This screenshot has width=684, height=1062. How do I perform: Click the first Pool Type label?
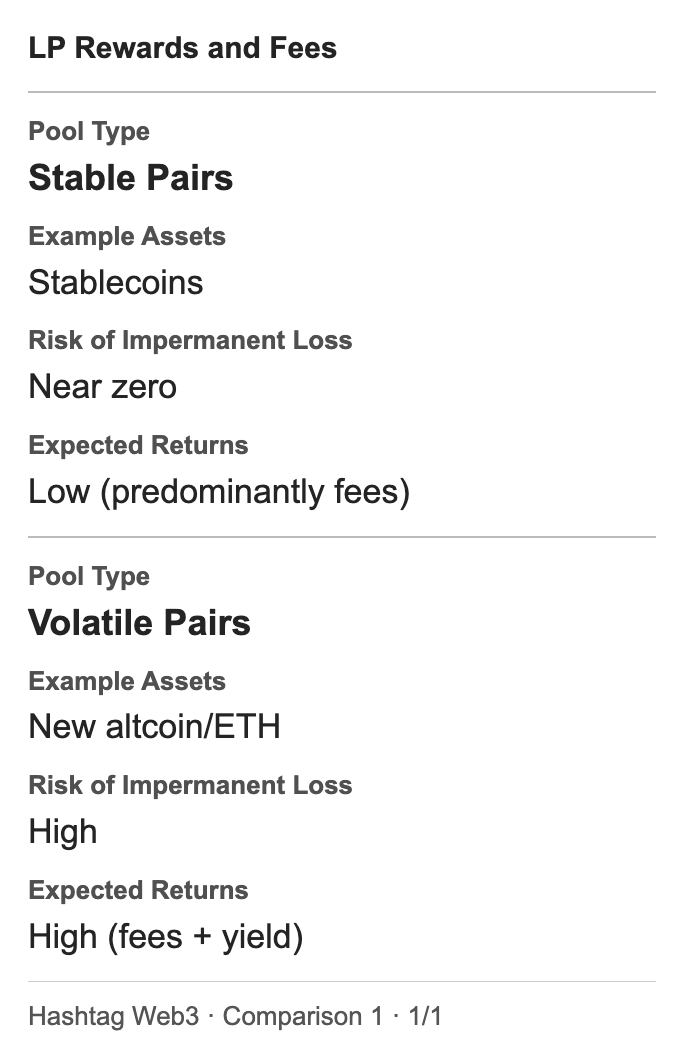coord(89,131)
